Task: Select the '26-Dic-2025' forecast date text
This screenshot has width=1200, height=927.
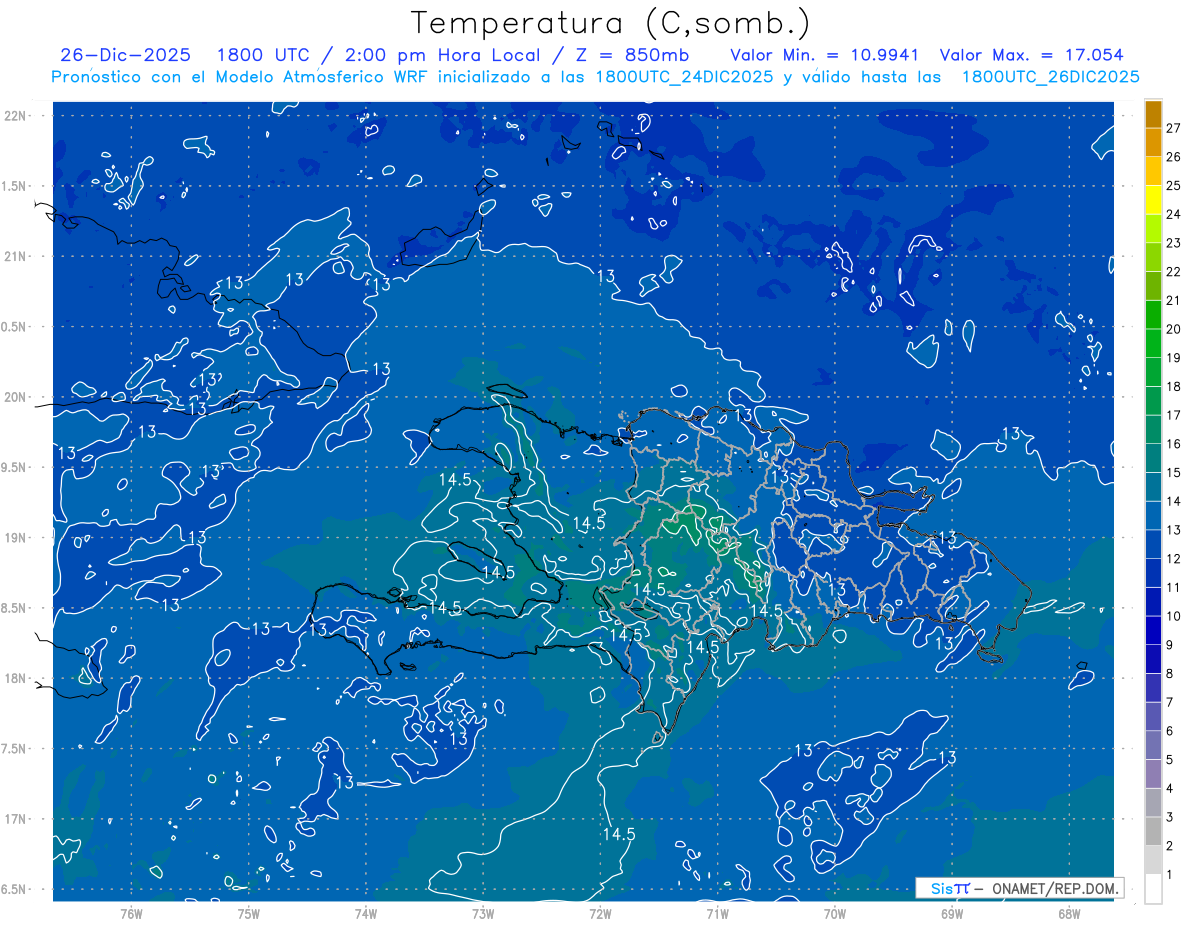Action: tap(125, 55)
